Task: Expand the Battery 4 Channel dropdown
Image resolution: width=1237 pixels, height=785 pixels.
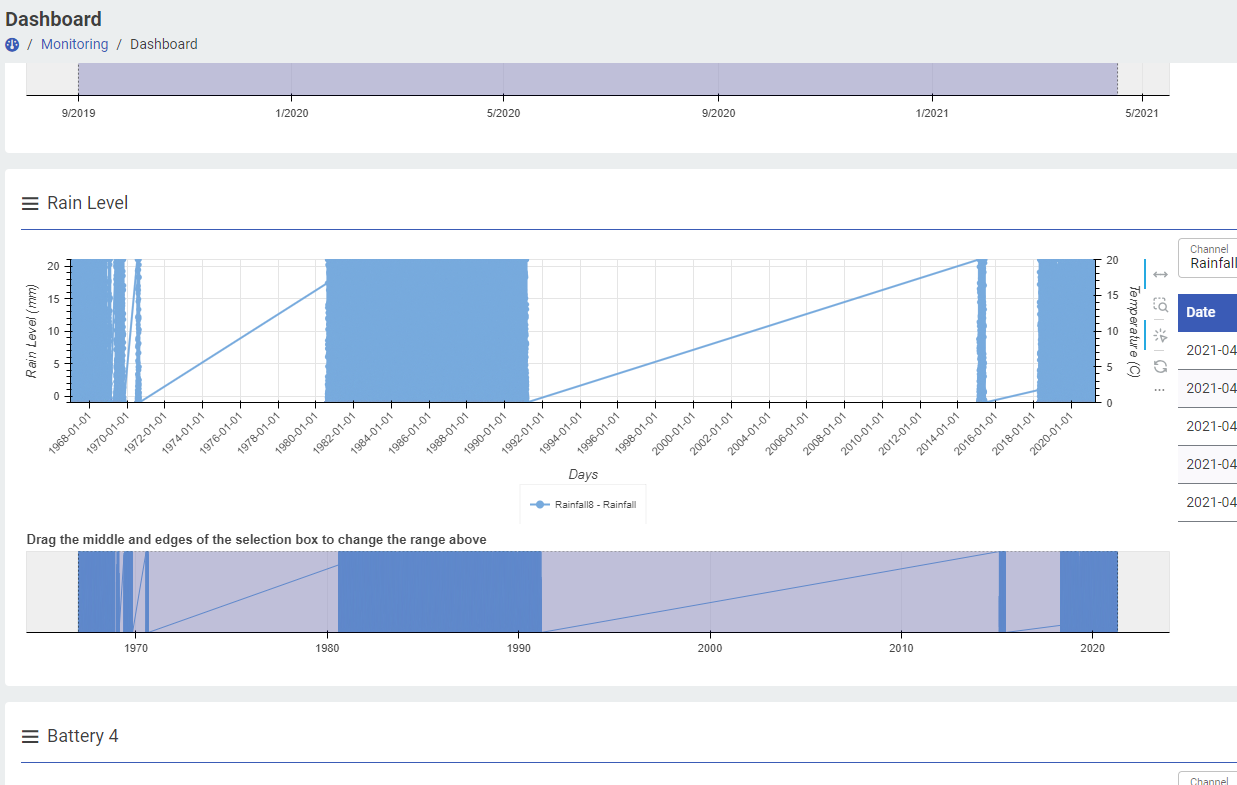Action: pos(1208,779)
